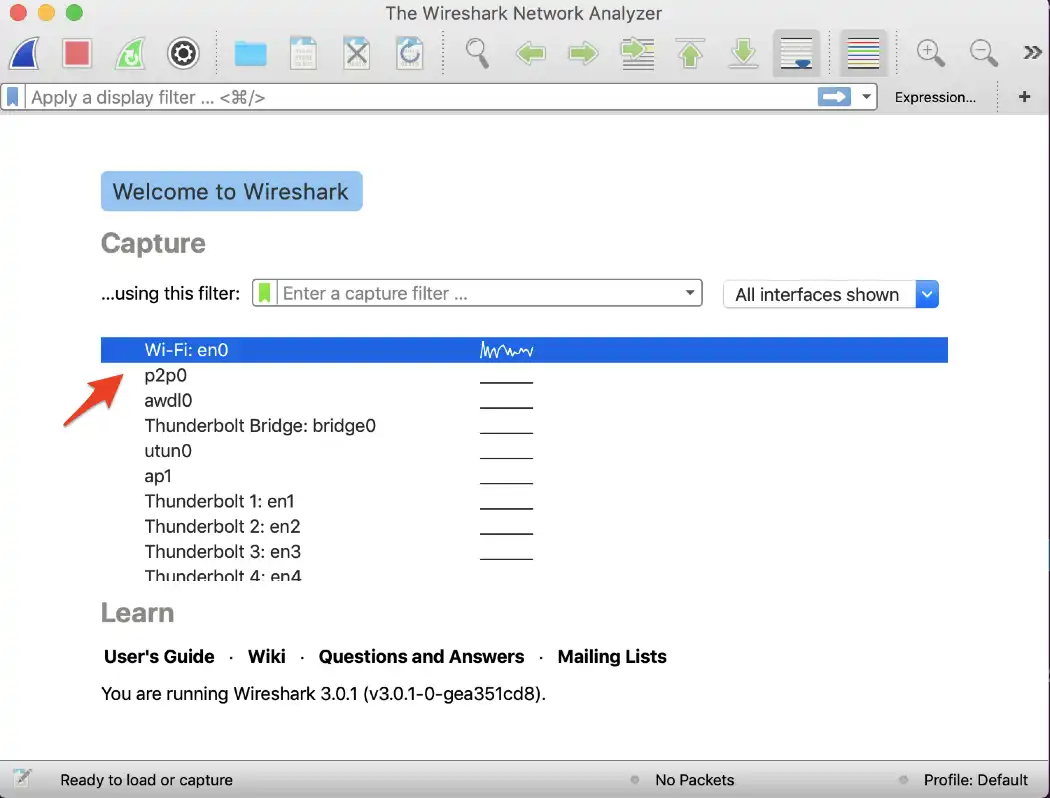Viewport: 1050px width, 798px height.
Task: Click the Ready to load or capture status
Action: point(147,780)
